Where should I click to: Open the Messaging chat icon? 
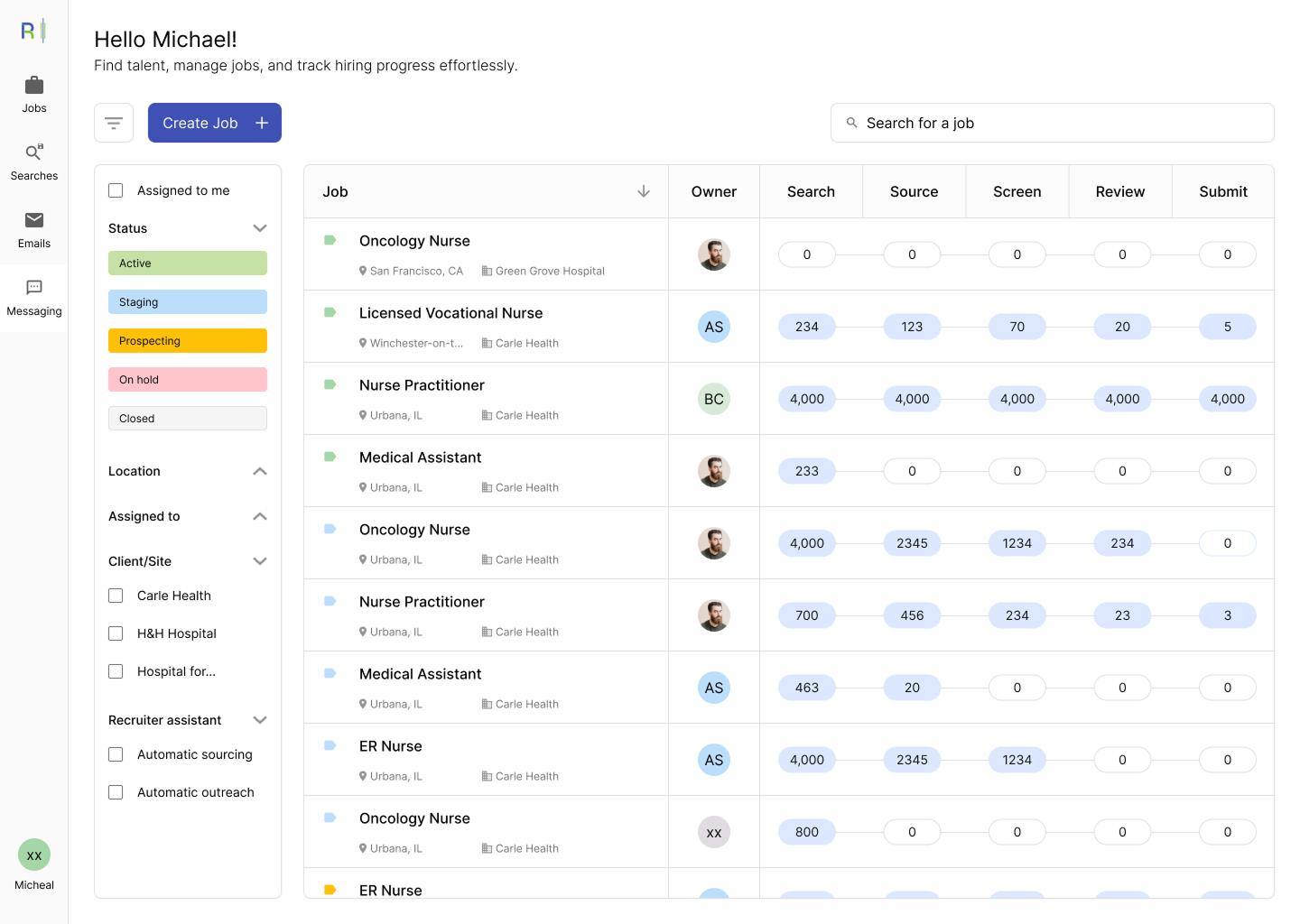(x=34, y=288)
